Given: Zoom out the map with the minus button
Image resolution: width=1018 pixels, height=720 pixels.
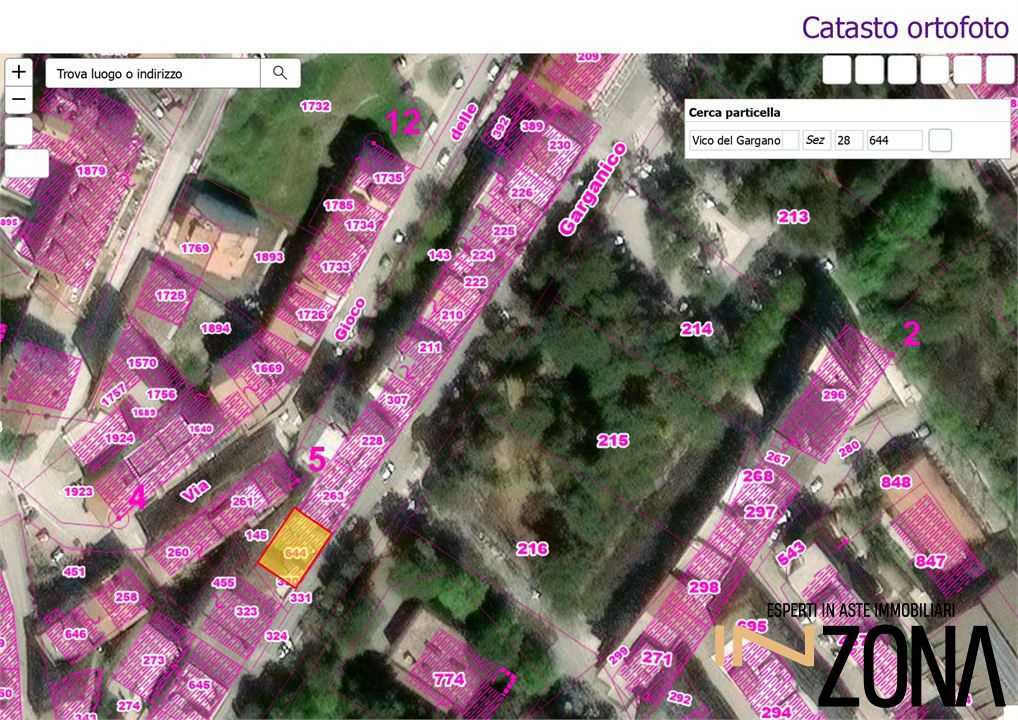Looking at the screenshot, I should 19,99.
